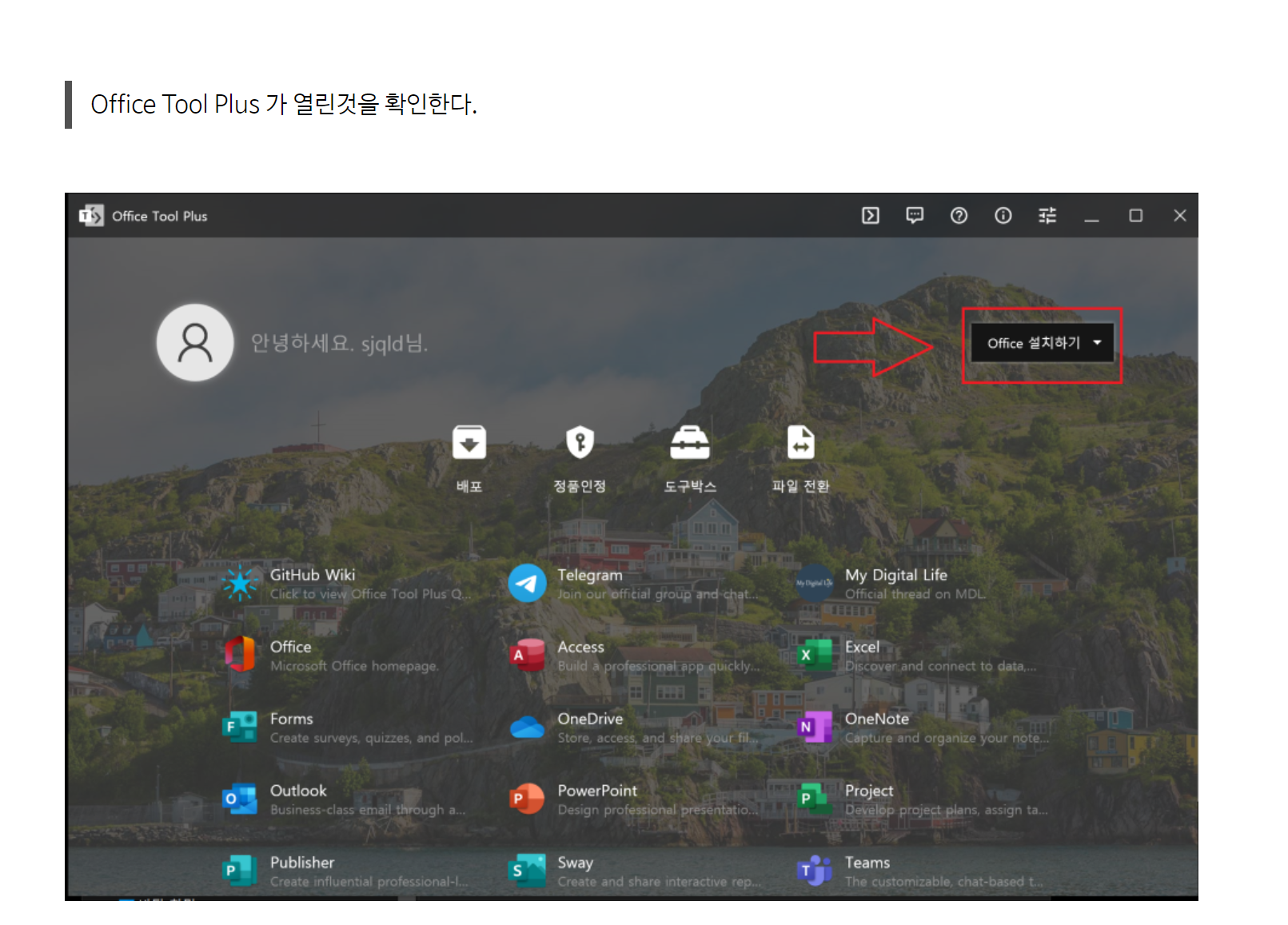Open the Project link title
The height and width of the screenshot is (925, 1288).
869,791
